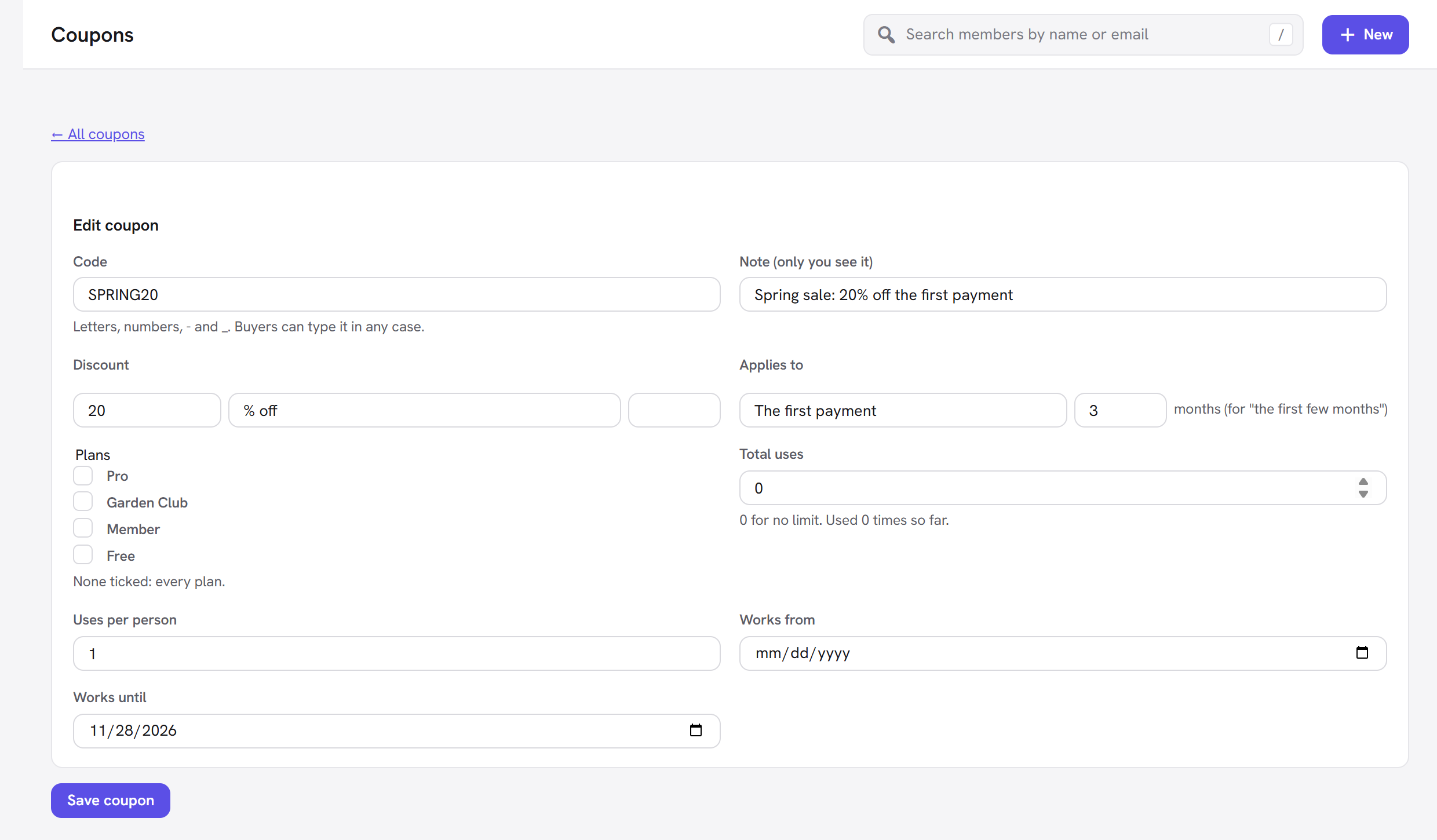Click the Discount amount field showing 20
This screenshot has height=840, width=1437.
tap(147, 410)
